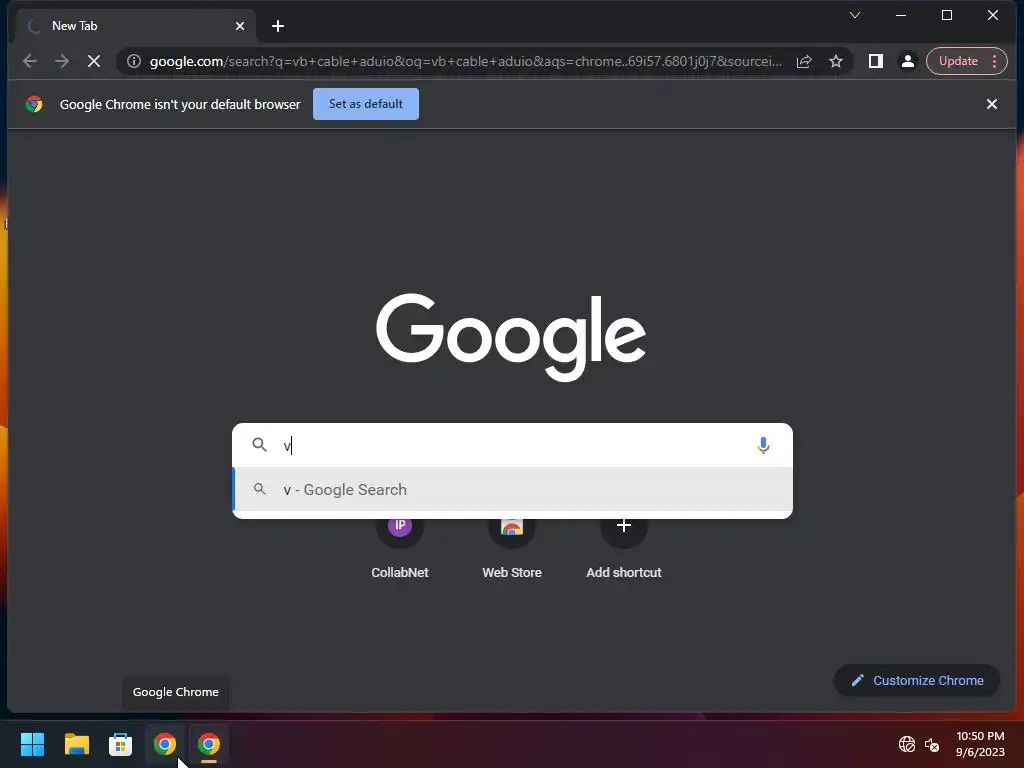This screenshot has height=768, width=1024.
Task: Click the Google logo
Action: click(x=511, y=337)
